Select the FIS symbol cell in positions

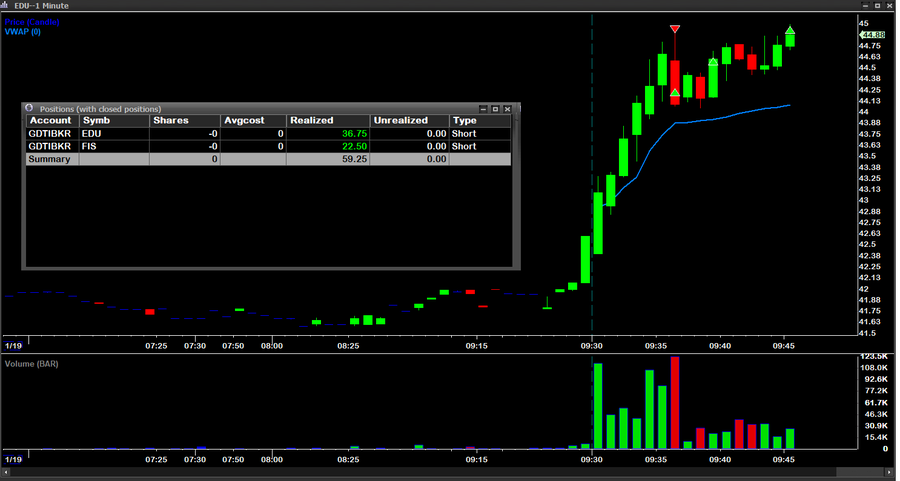pyautogui.click(x=115, y=146)
